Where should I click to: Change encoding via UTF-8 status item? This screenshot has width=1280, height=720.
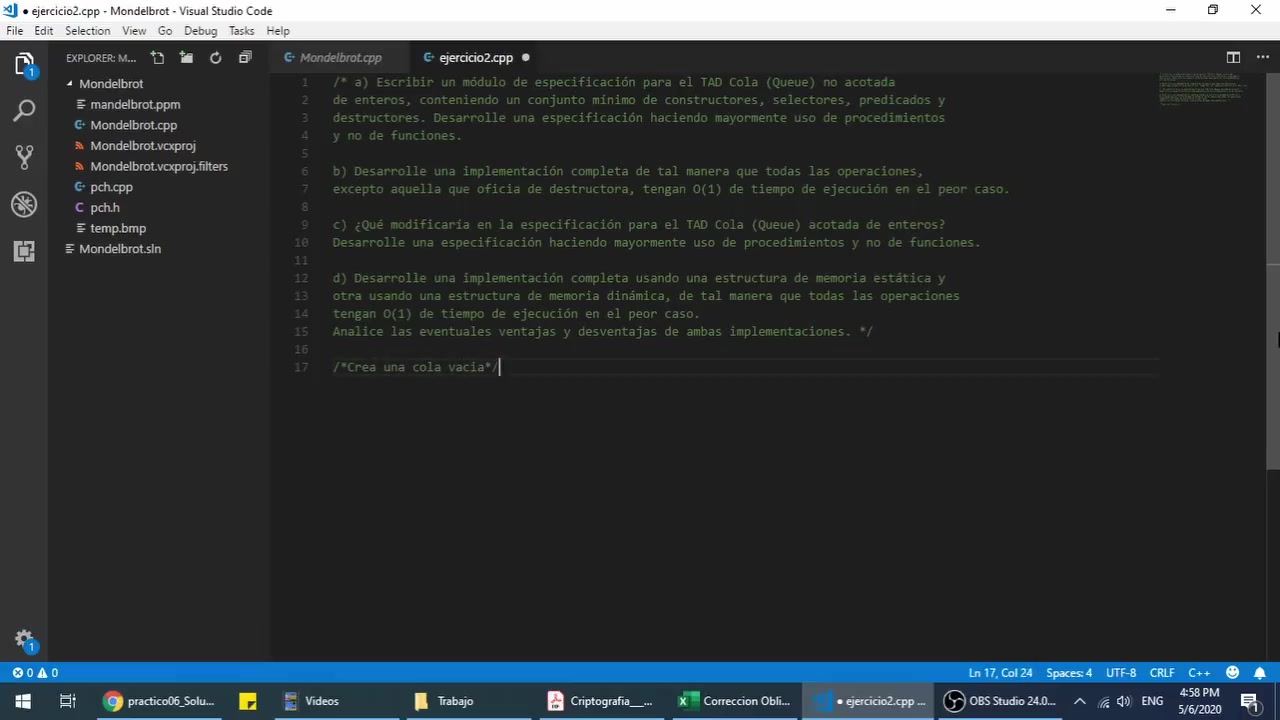tap(1121, 673)
